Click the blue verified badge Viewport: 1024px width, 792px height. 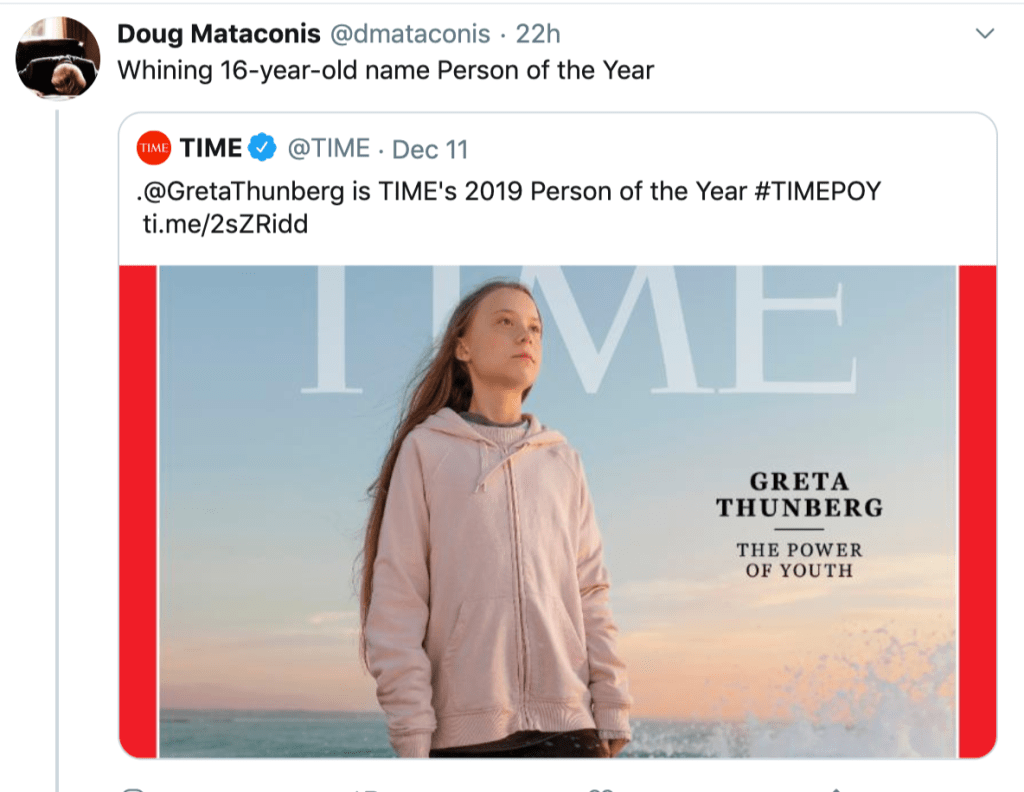click(262, 149)
